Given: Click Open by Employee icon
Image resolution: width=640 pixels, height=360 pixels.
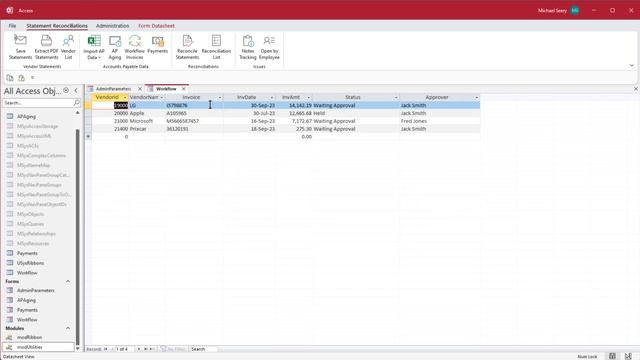Looking at the screenshot, I should point(269,47).
